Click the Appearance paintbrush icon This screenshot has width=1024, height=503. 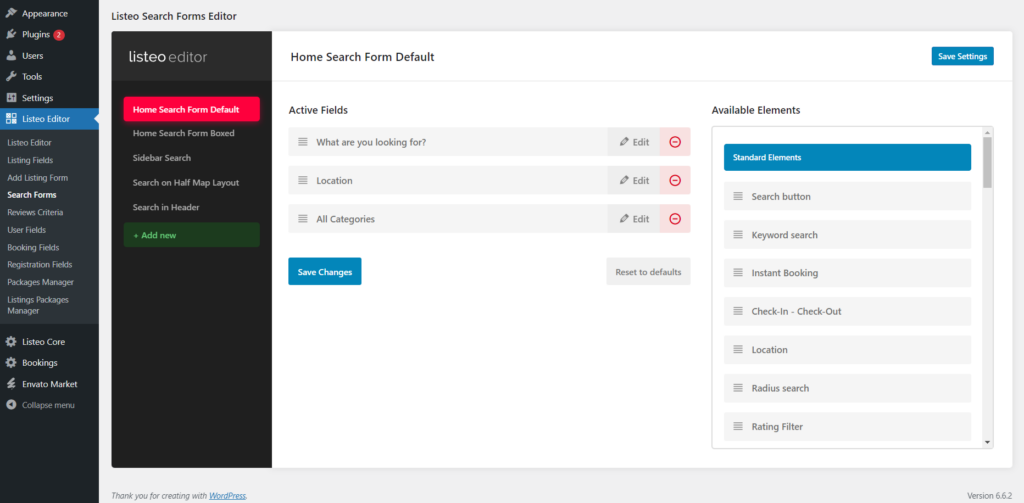11,13
